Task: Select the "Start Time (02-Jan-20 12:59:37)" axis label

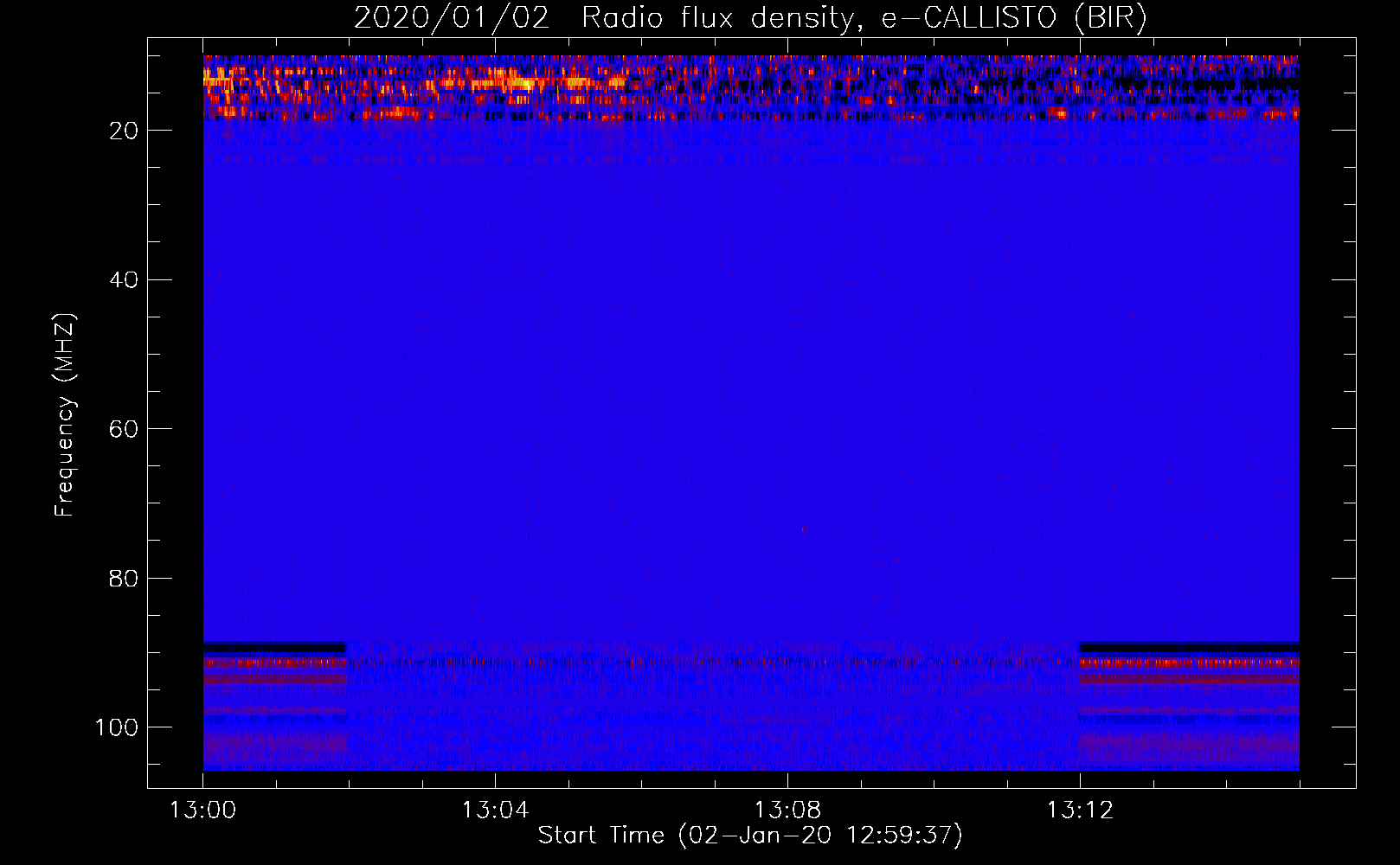Action: (750, 836)
